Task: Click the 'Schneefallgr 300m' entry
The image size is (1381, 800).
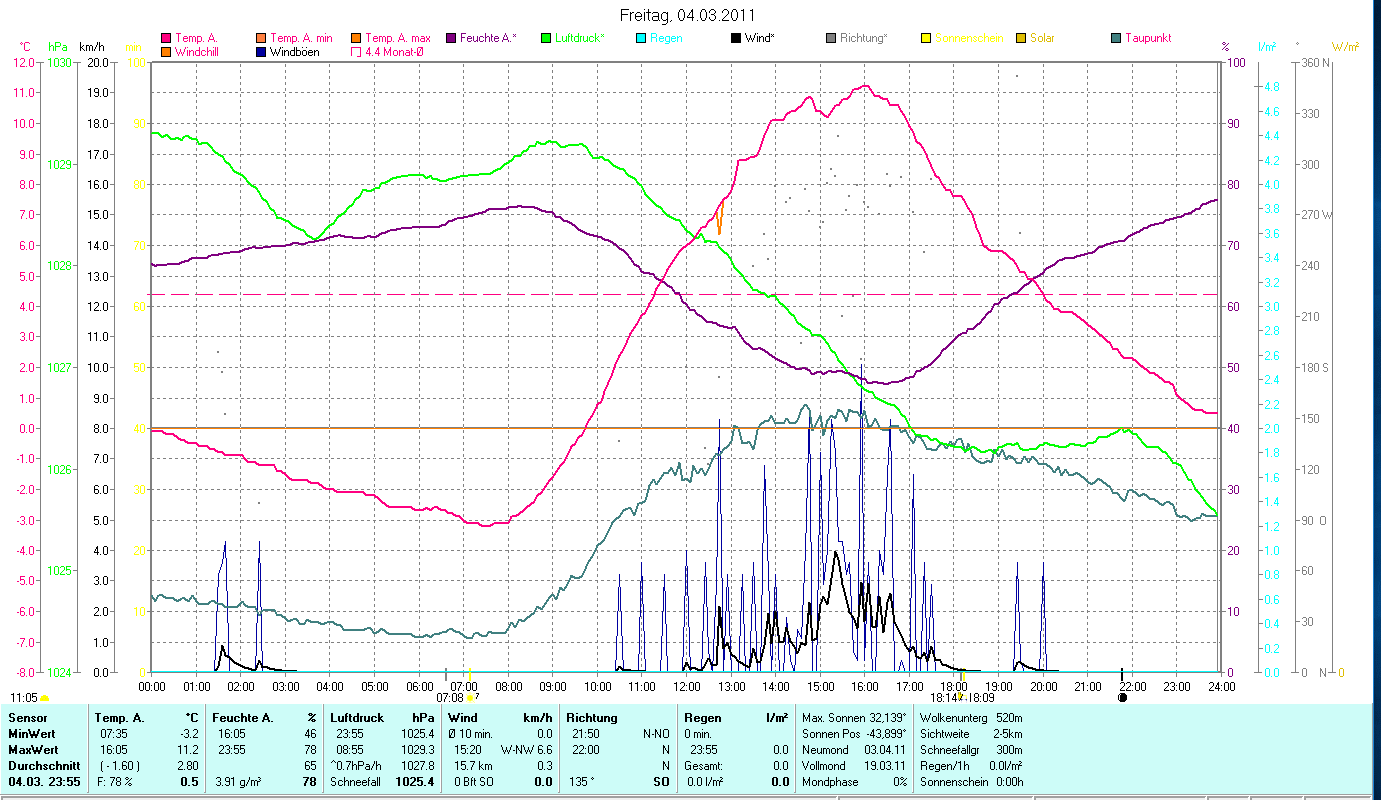Action: (x=971, y=750)
